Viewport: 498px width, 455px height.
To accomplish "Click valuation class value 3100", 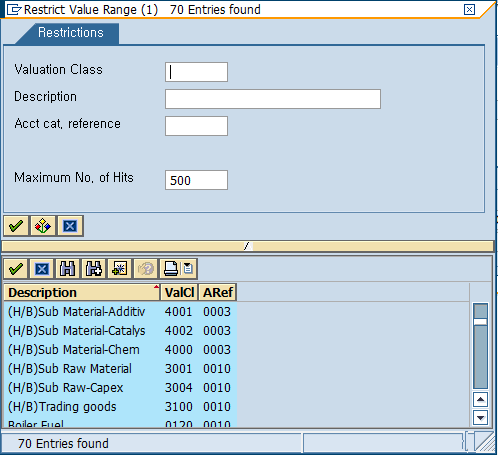I will [179, 407].
